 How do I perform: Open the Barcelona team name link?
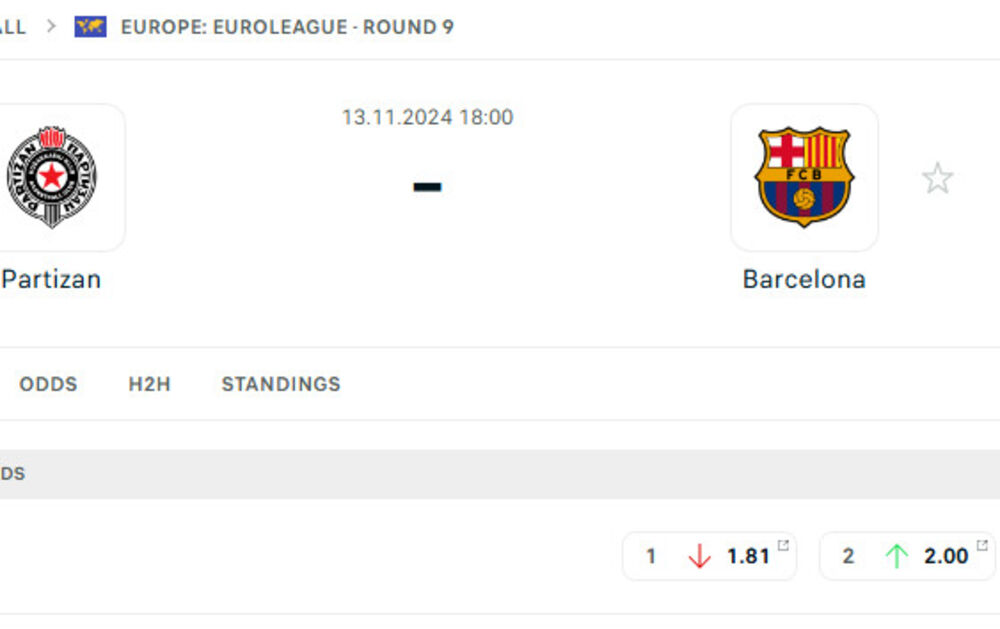804,279
